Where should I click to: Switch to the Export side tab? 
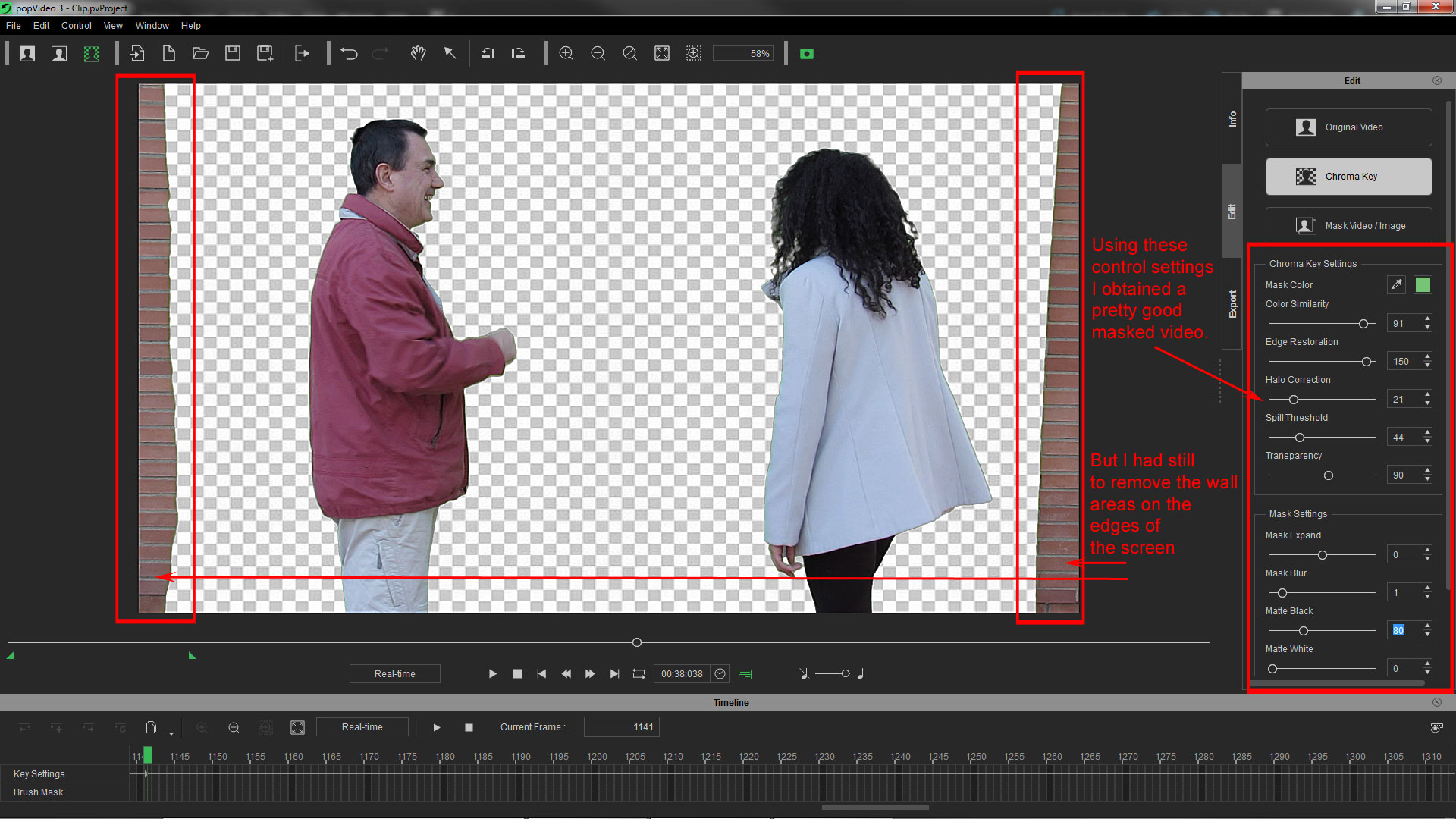pos(1232,304)
